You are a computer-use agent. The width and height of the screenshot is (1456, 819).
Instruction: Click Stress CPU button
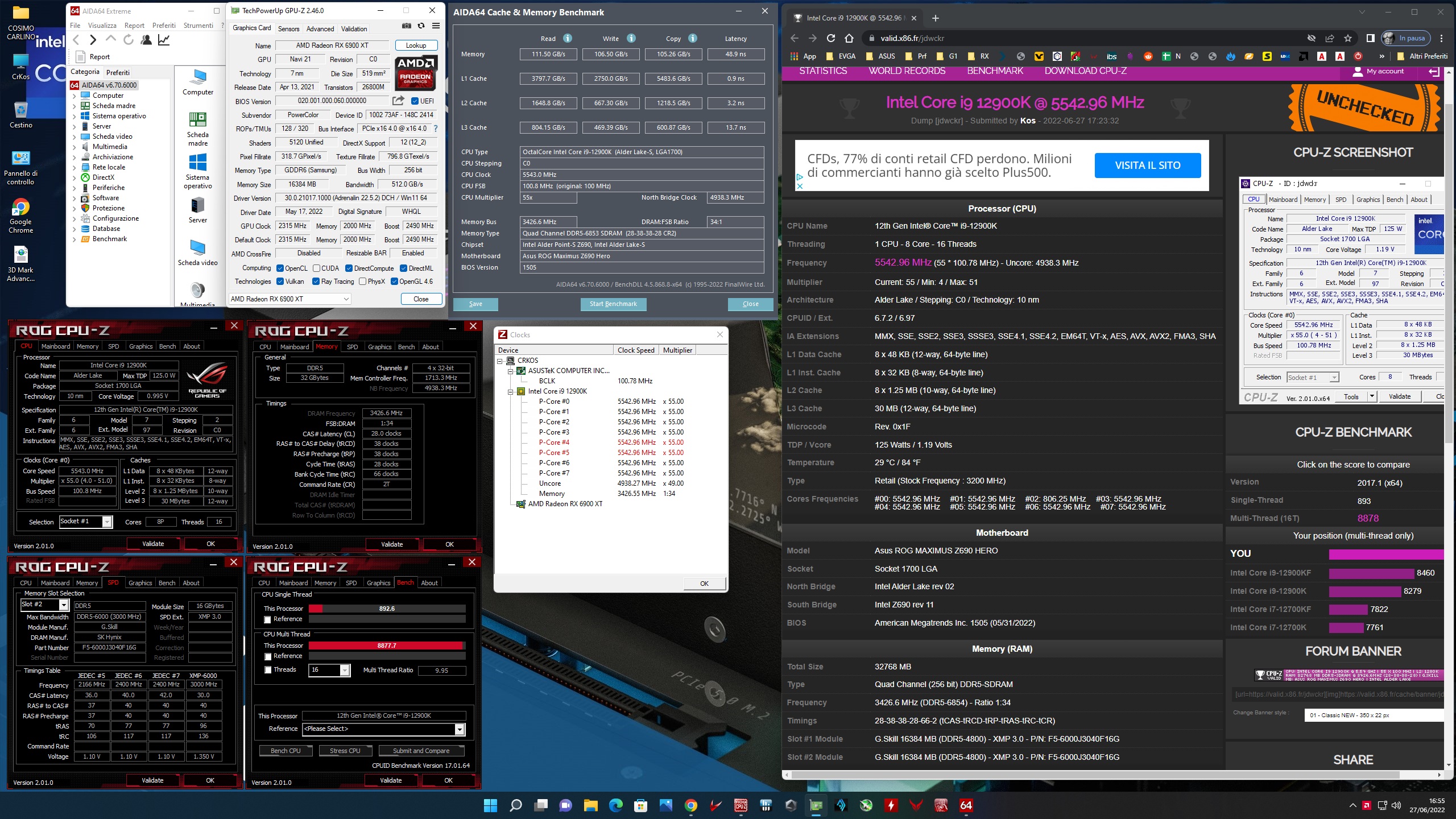point(345,751)
